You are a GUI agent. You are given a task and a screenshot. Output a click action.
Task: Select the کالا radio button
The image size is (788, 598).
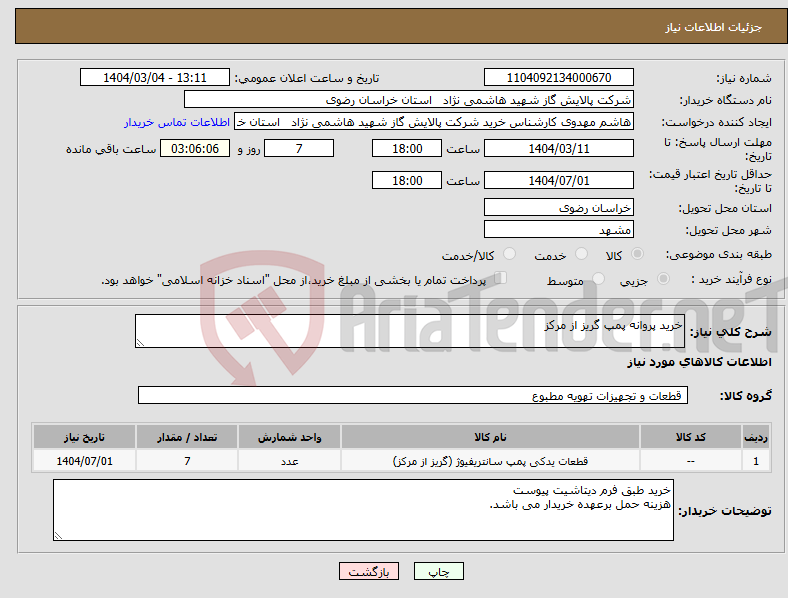[637, 254]
